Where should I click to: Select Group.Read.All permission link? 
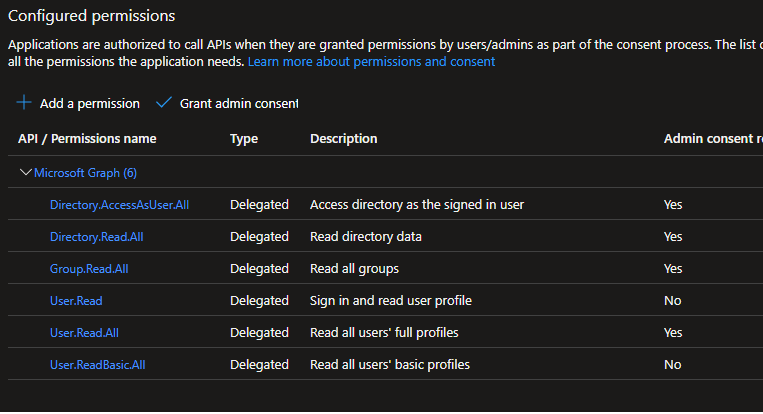[89, 269]
